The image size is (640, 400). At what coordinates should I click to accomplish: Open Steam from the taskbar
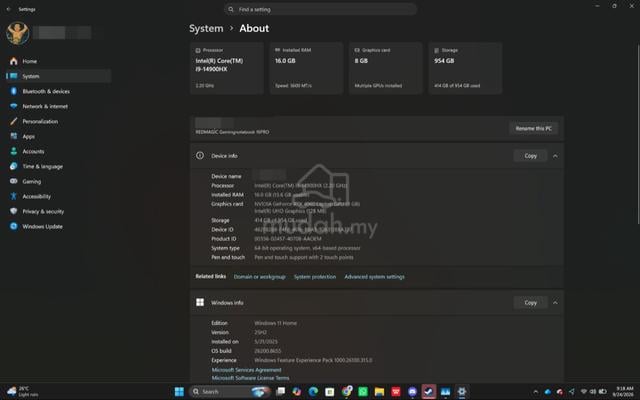click(429, 392)
